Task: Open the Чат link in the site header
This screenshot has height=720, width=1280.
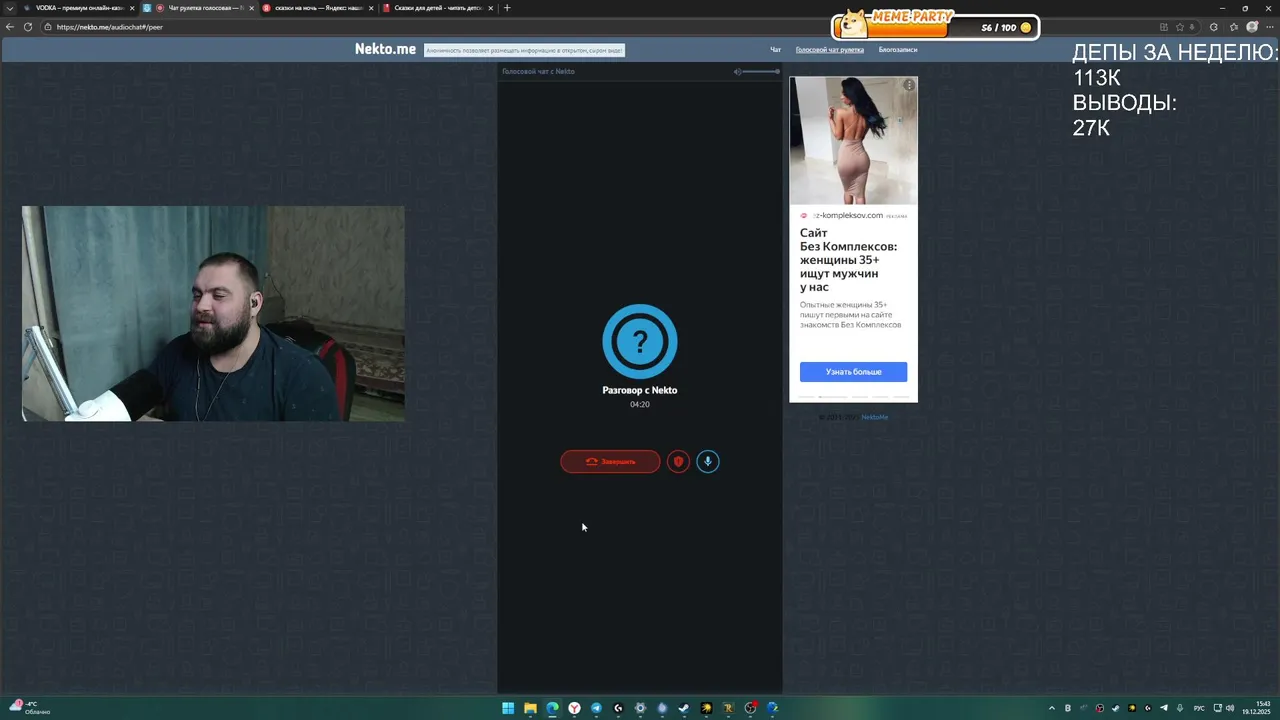Action: 775,49
